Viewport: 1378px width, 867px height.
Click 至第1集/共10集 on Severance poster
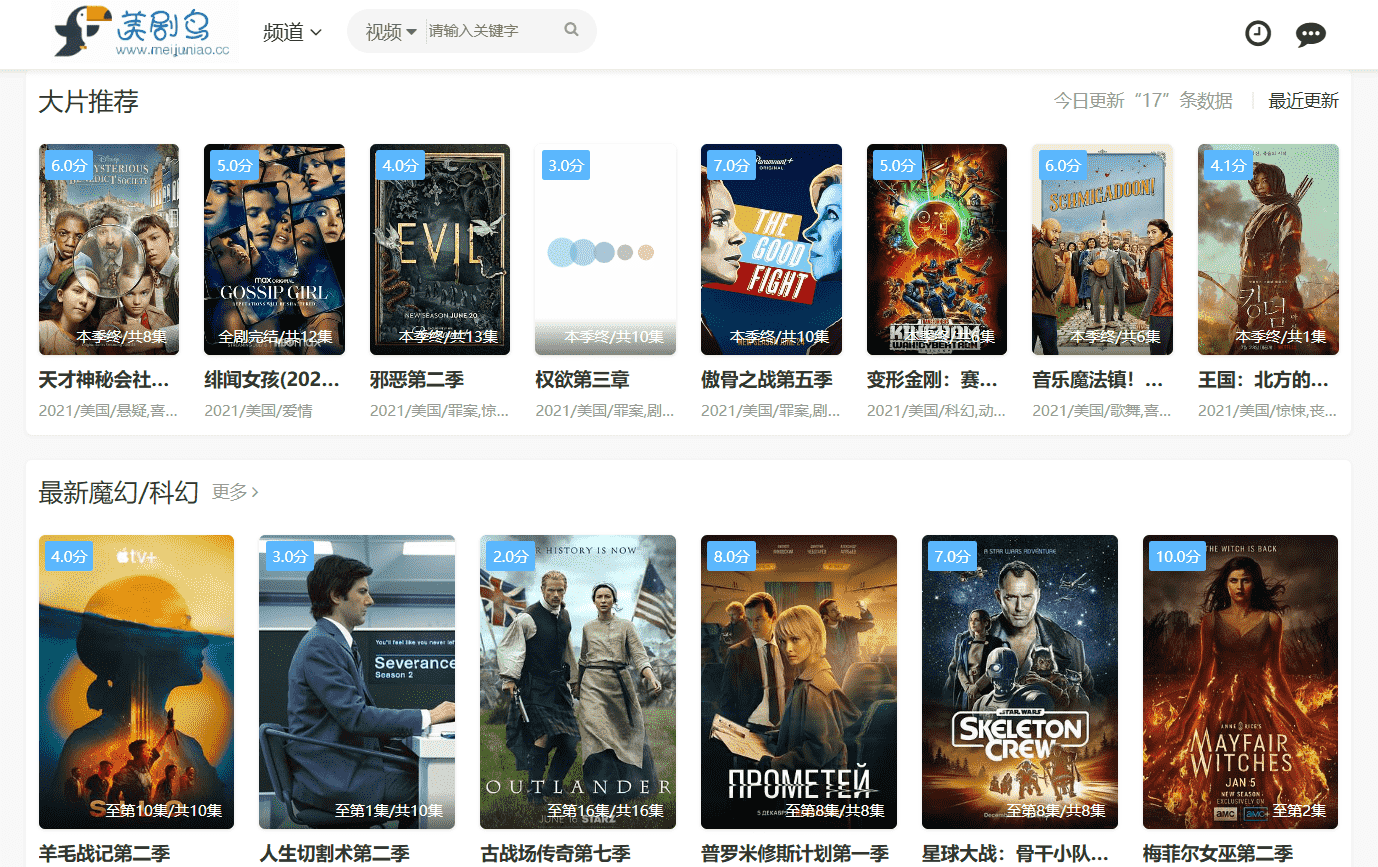coord(389,811)
